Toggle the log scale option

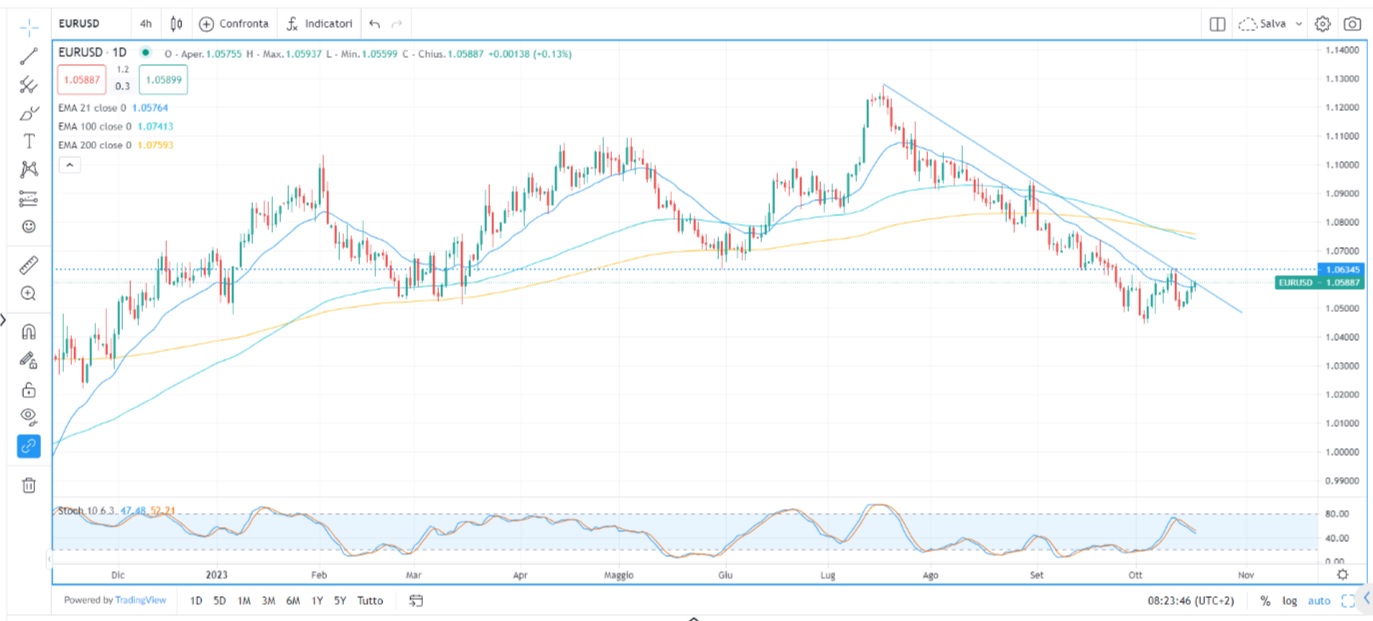click(1290, 601)
